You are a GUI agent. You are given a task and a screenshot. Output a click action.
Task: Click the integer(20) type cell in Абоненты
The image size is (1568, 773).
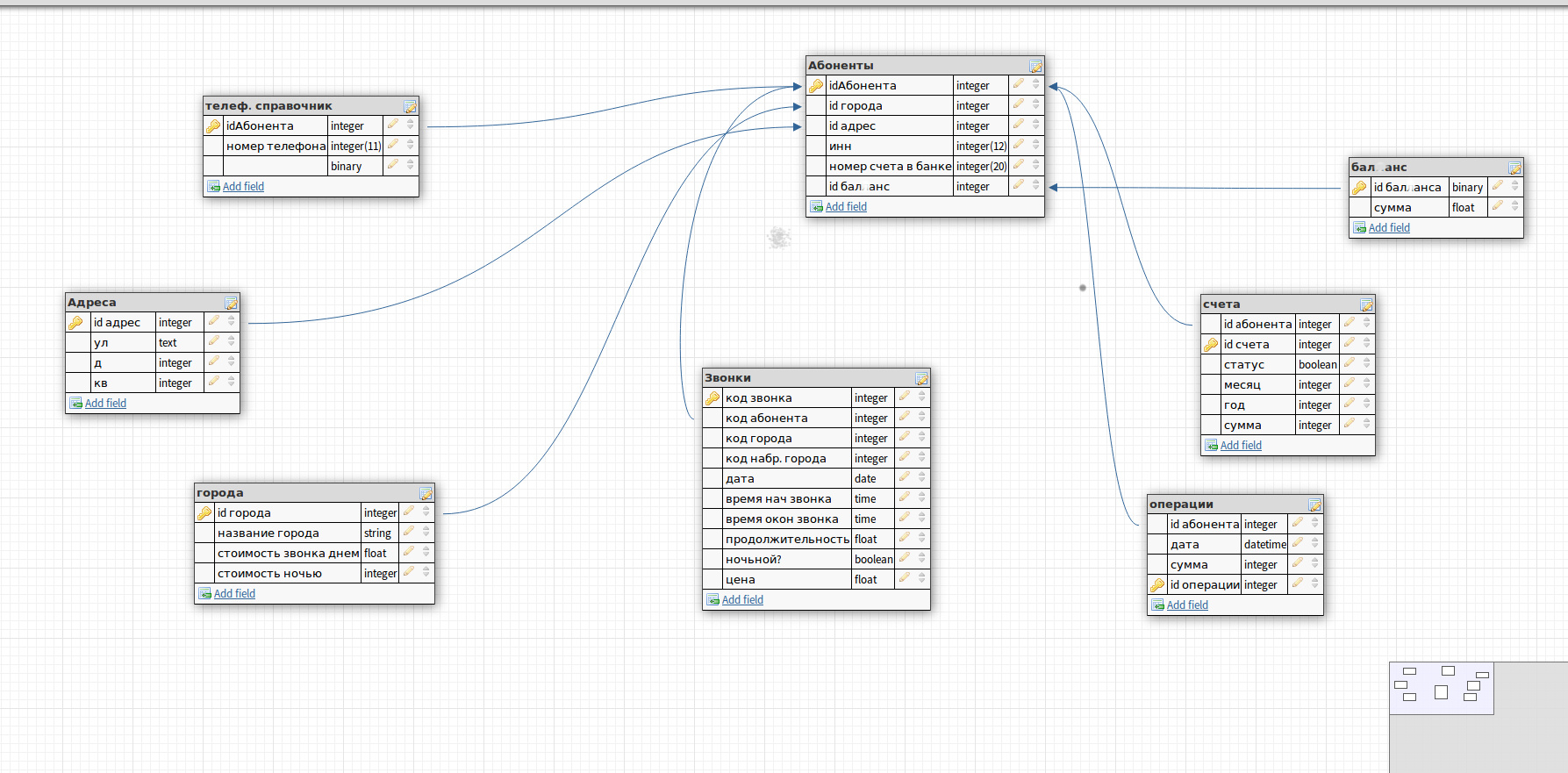pos(981,167)
